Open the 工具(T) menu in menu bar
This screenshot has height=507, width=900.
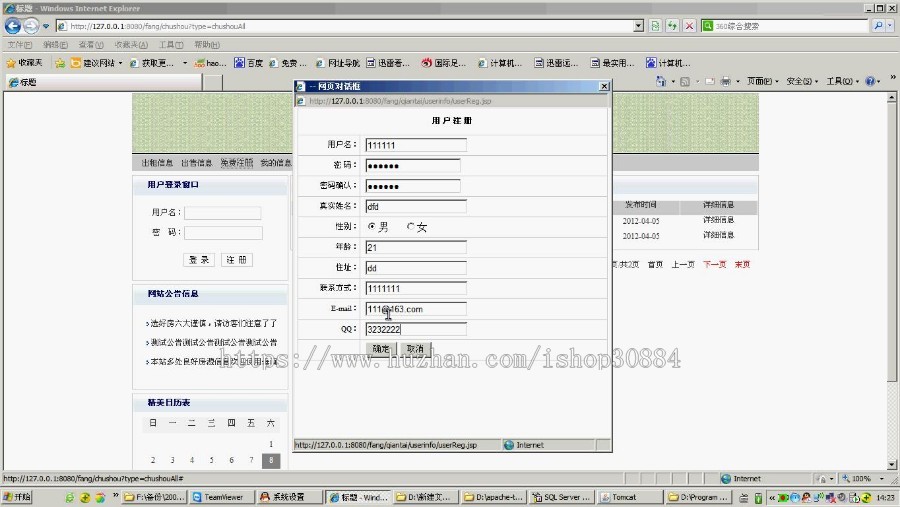171,45
